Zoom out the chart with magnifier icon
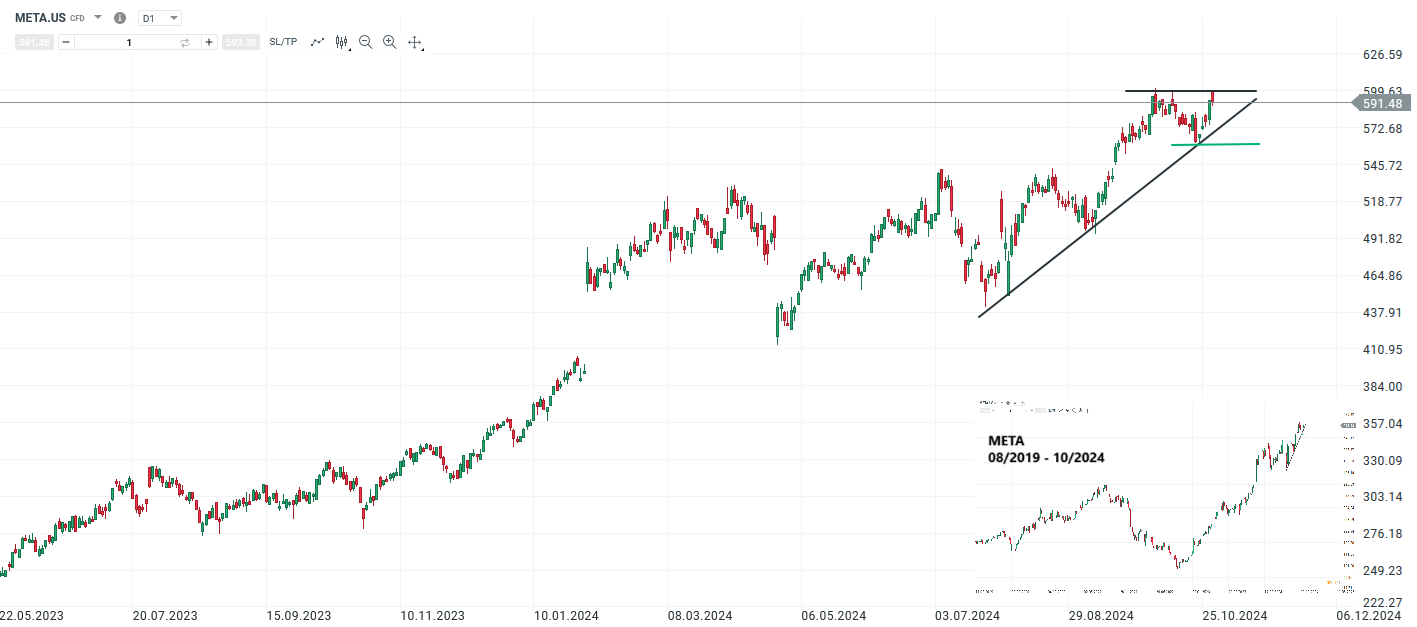The height and width of the screenshot is (627, 1417). coord(365,42)
